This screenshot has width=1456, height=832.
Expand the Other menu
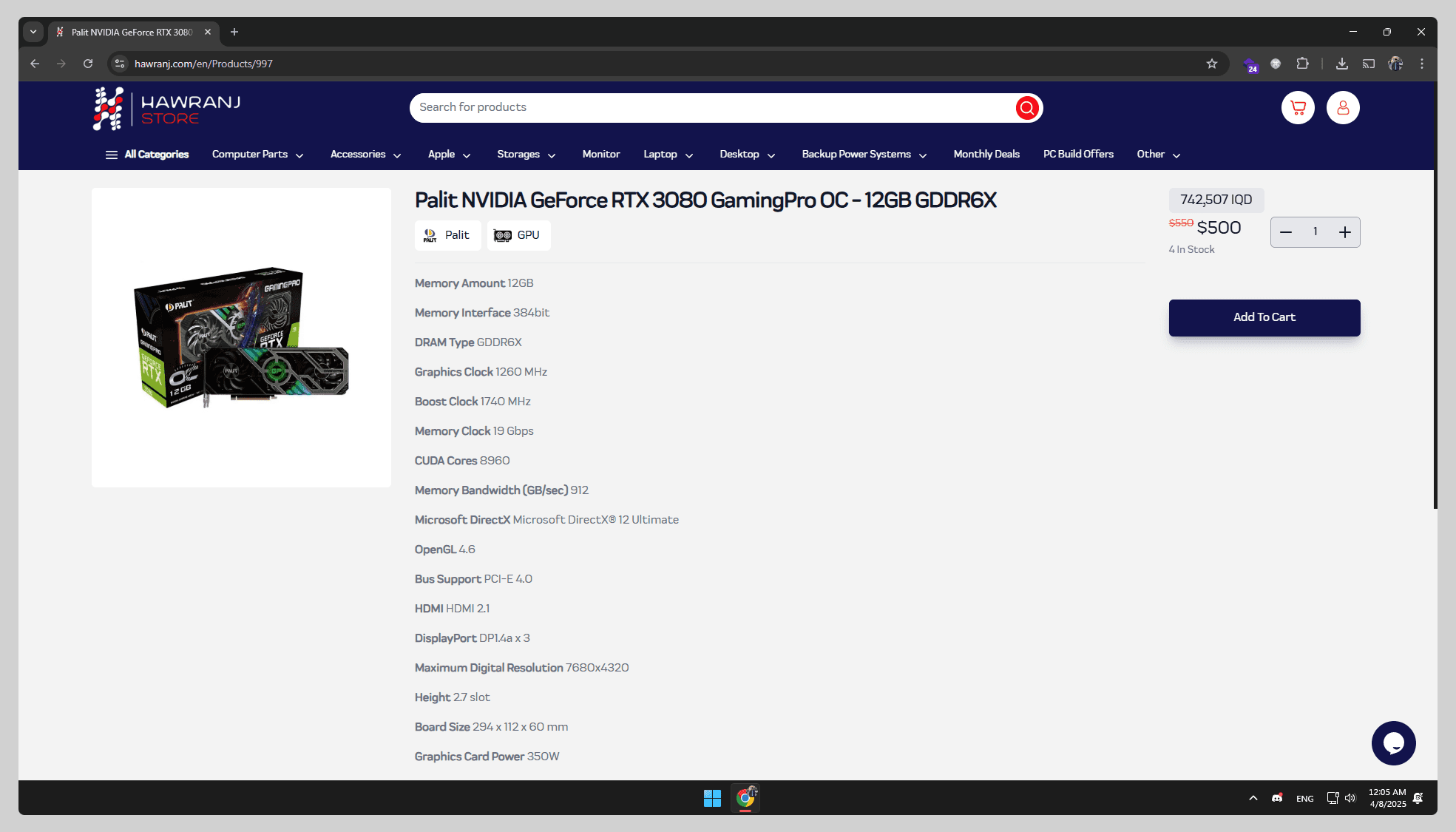point(1158,155)
